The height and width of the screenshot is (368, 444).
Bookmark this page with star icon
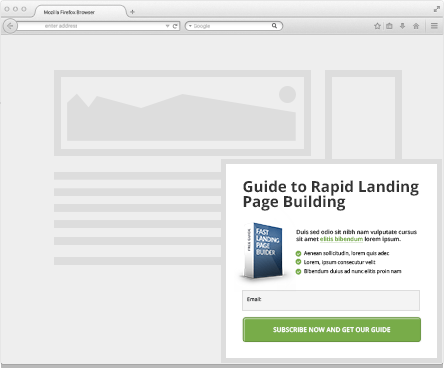377,26
